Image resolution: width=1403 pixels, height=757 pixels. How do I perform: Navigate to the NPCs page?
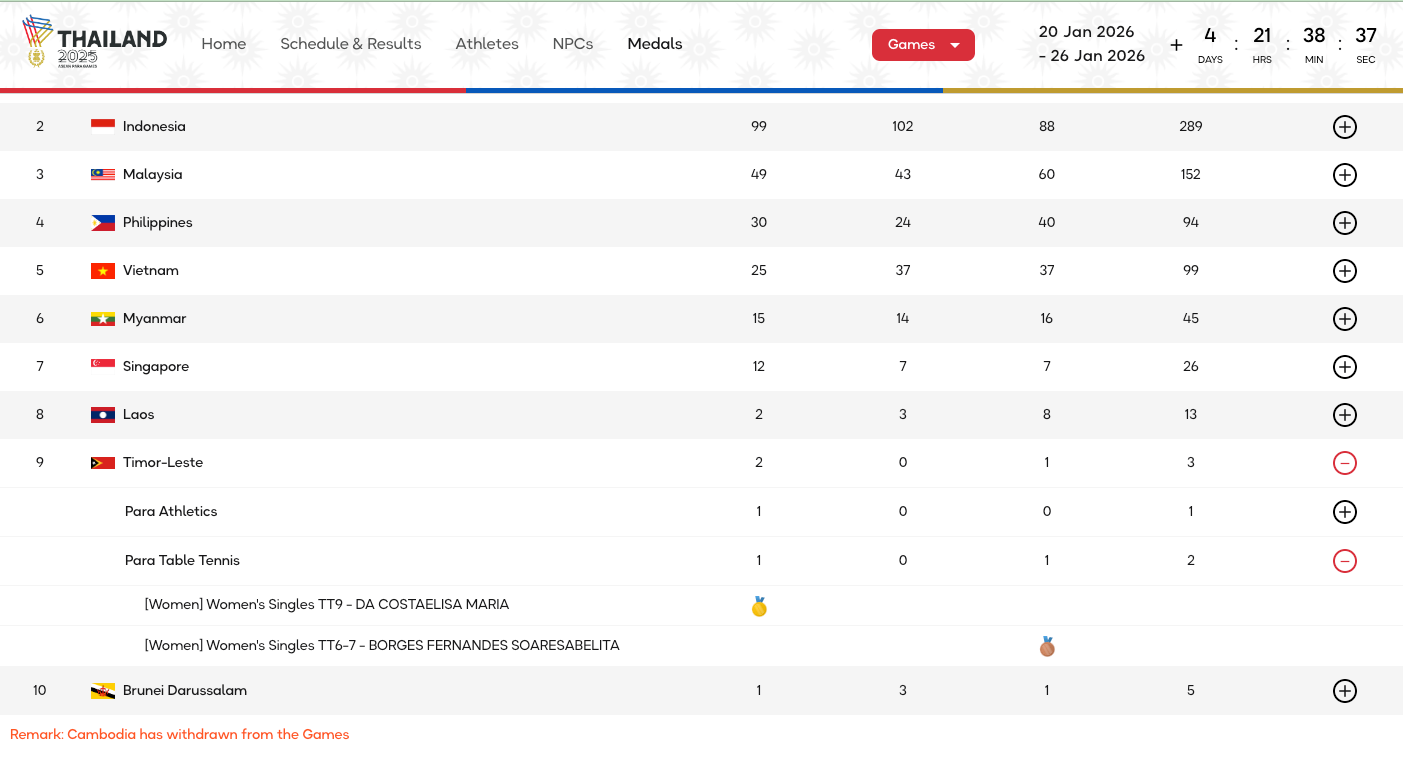click(573, 44)
